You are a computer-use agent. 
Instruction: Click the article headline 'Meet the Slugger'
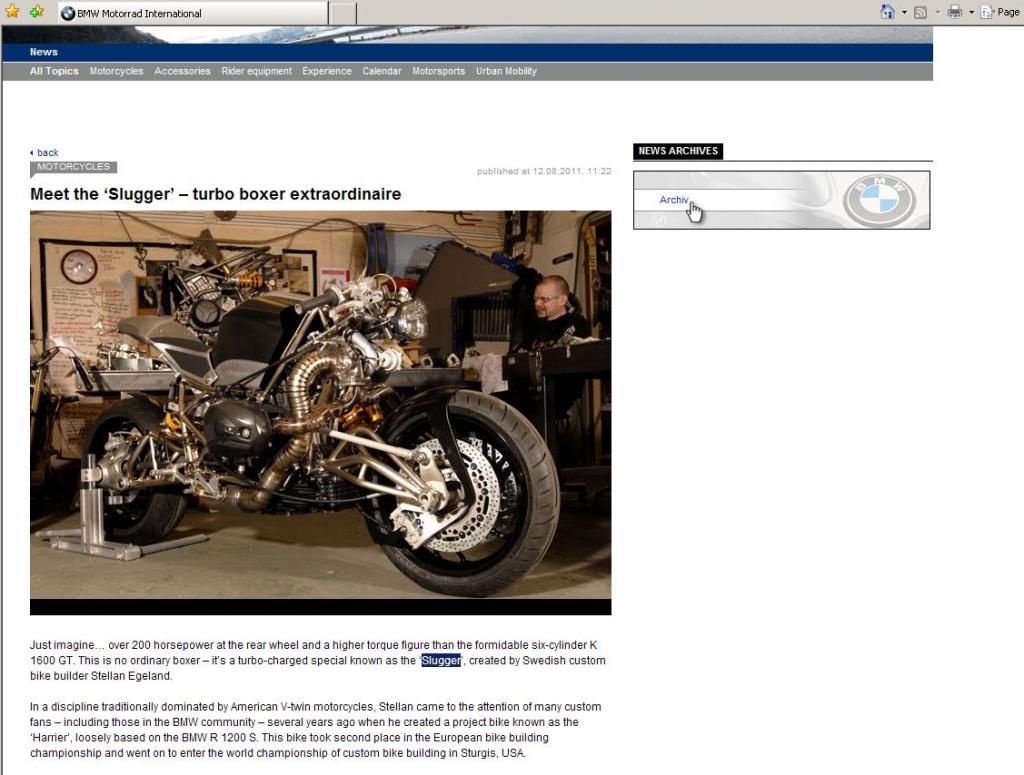coord(216,194)
